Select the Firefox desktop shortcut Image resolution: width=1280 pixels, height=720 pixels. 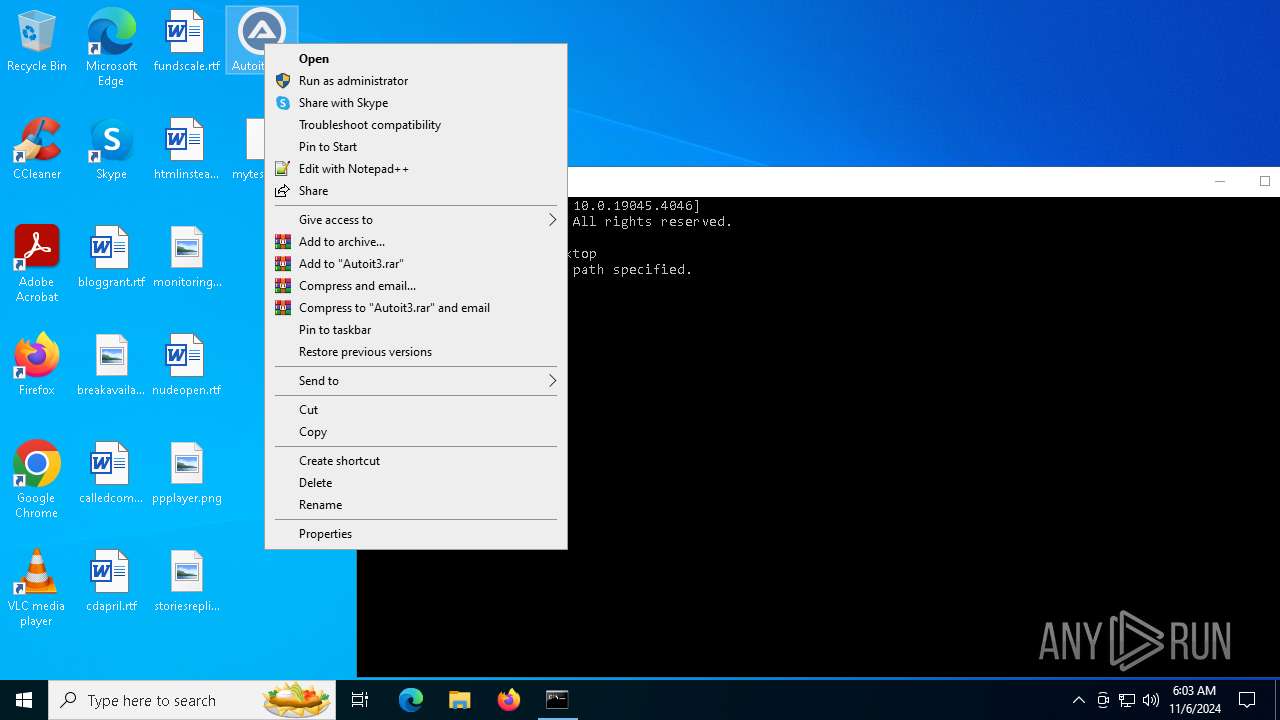37,366
